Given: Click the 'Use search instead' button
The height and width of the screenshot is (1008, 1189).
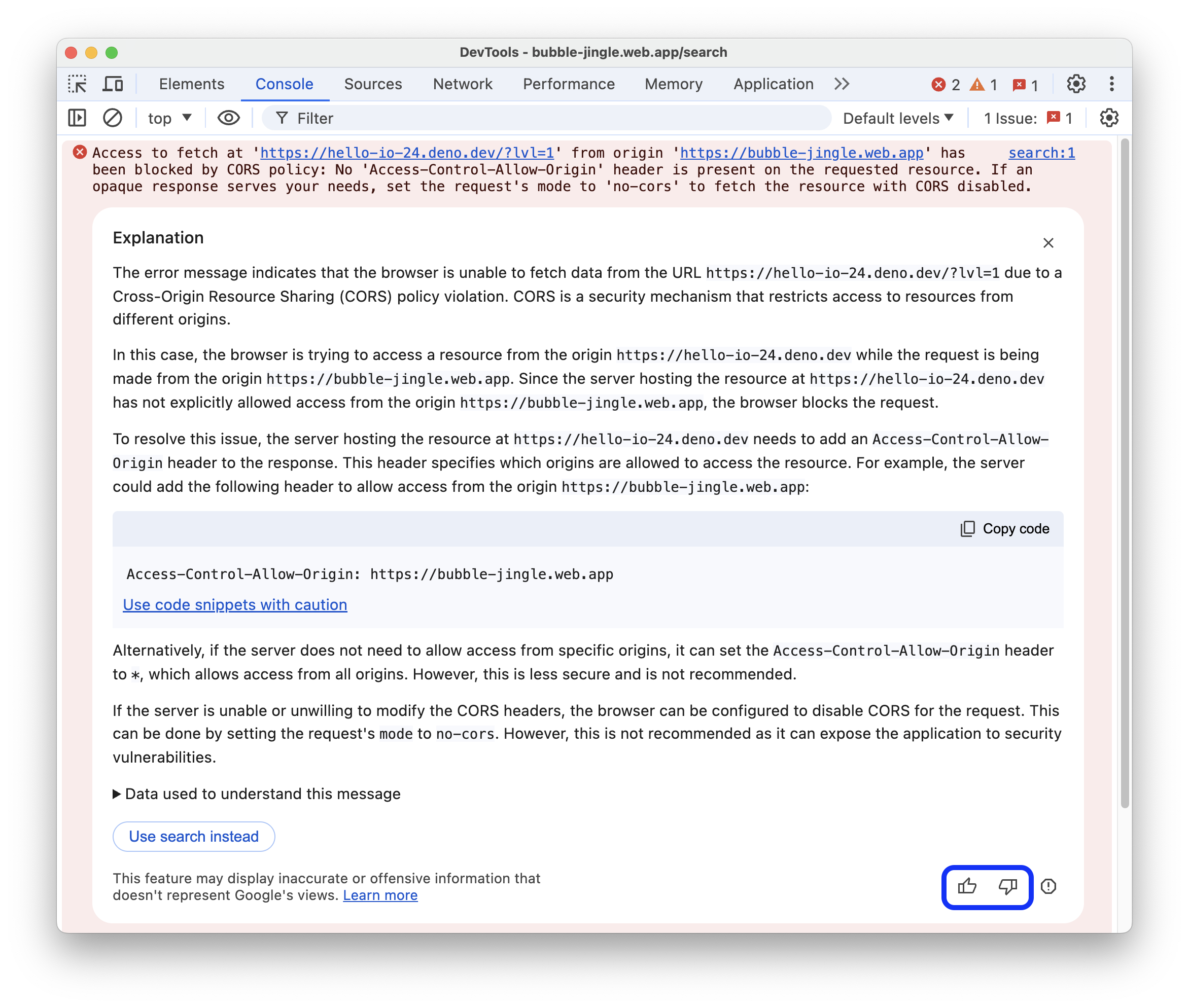Looking at the screenshot, I should (x=193, y=836).
